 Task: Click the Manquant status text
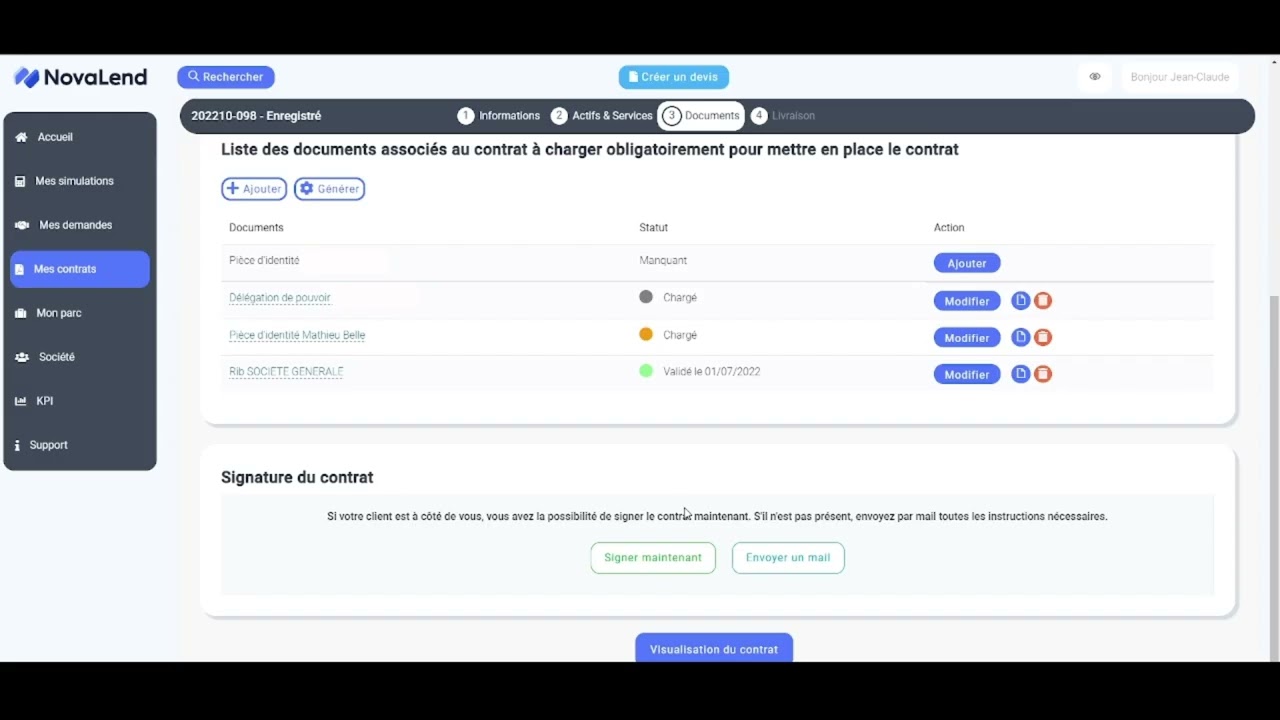pos(663,260)
